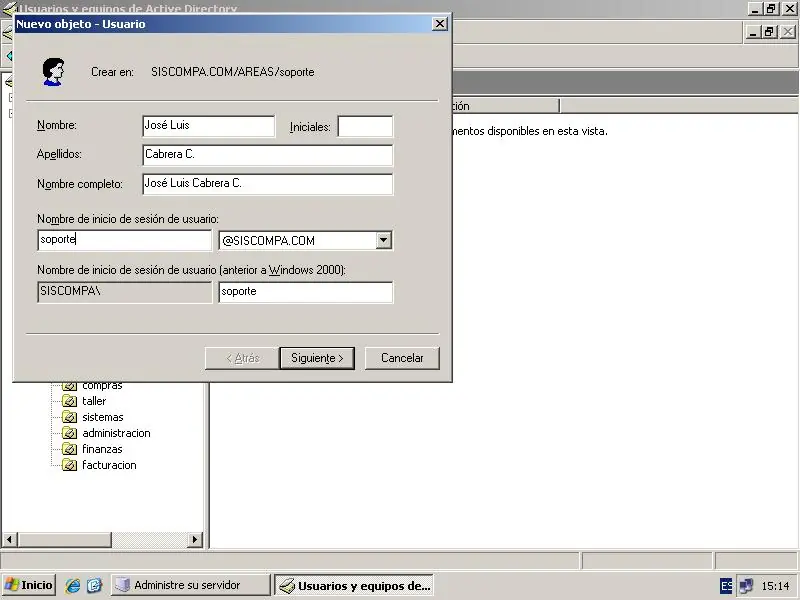Open the Inicio start menu
800x600 pixels.
[29, 585]
